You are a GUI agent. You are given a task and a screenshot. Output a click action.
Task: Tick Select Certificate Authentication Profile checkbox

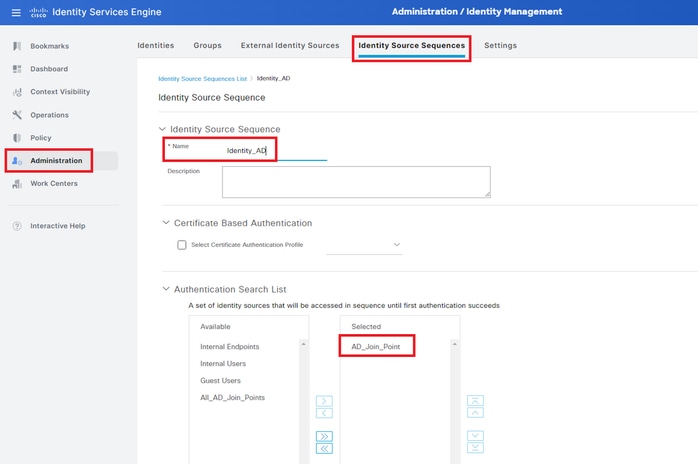click(182, 245)
